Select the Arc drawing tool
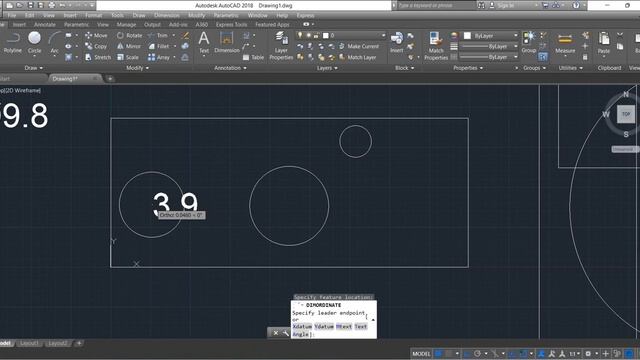Viewport: 640px width, 360px height. point(54,43)
